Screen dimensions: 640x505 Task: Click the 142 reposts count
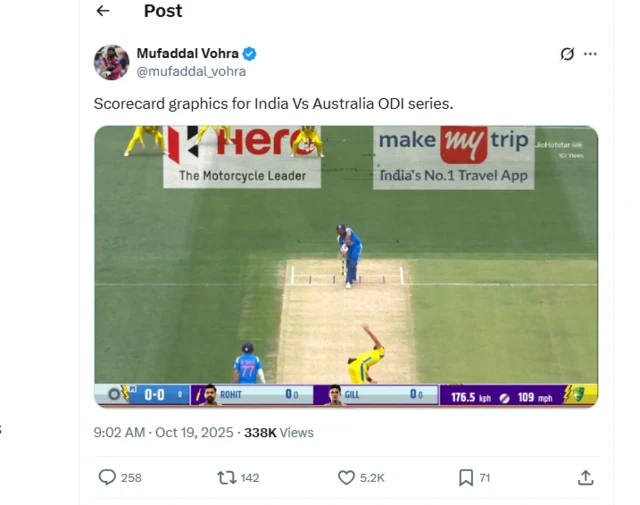(250, 478)
